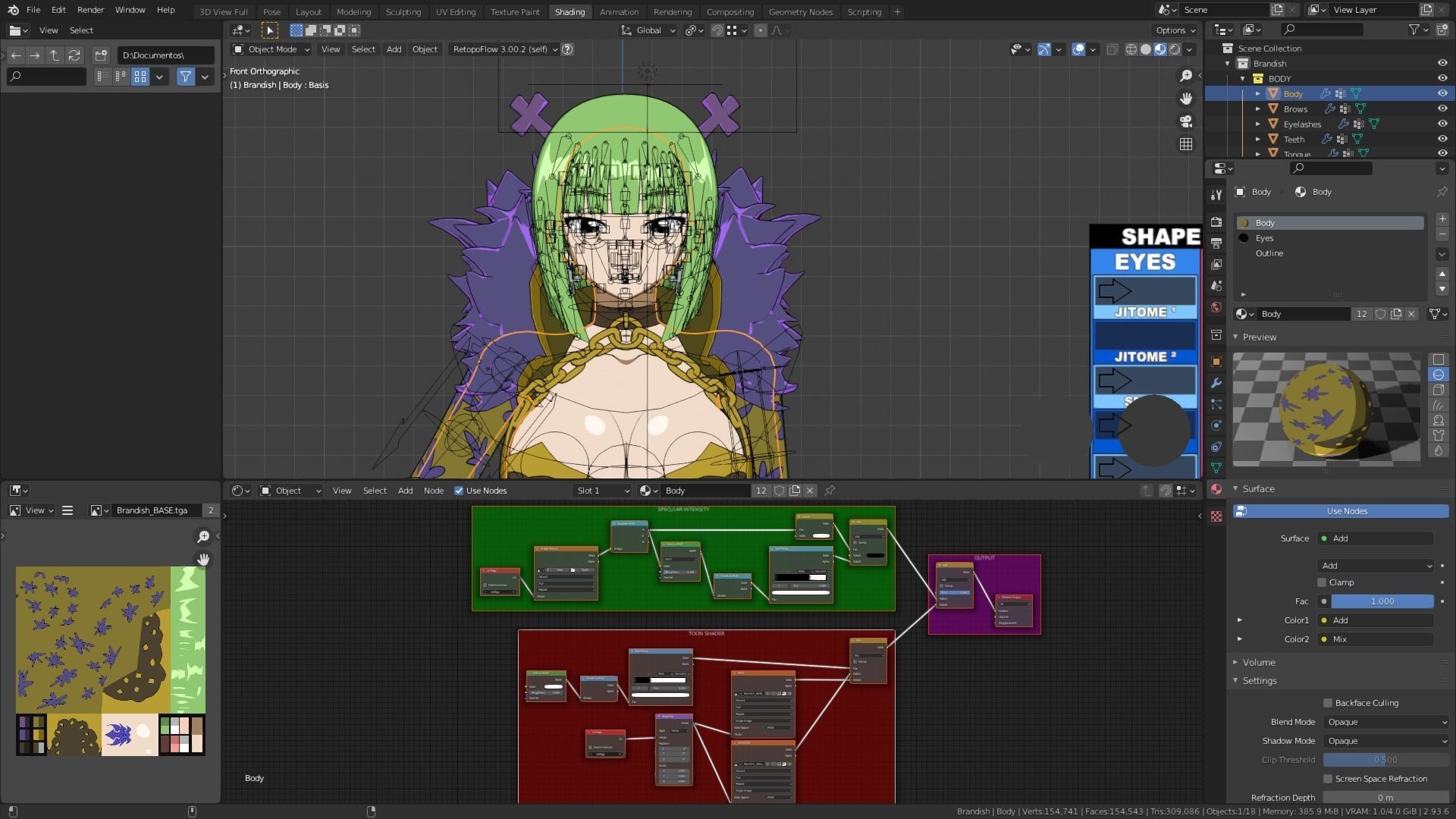This screenshot has width=1456, height=819.
Task: Open Object Mode dropdown in viewport
Action: pos(271,49)
